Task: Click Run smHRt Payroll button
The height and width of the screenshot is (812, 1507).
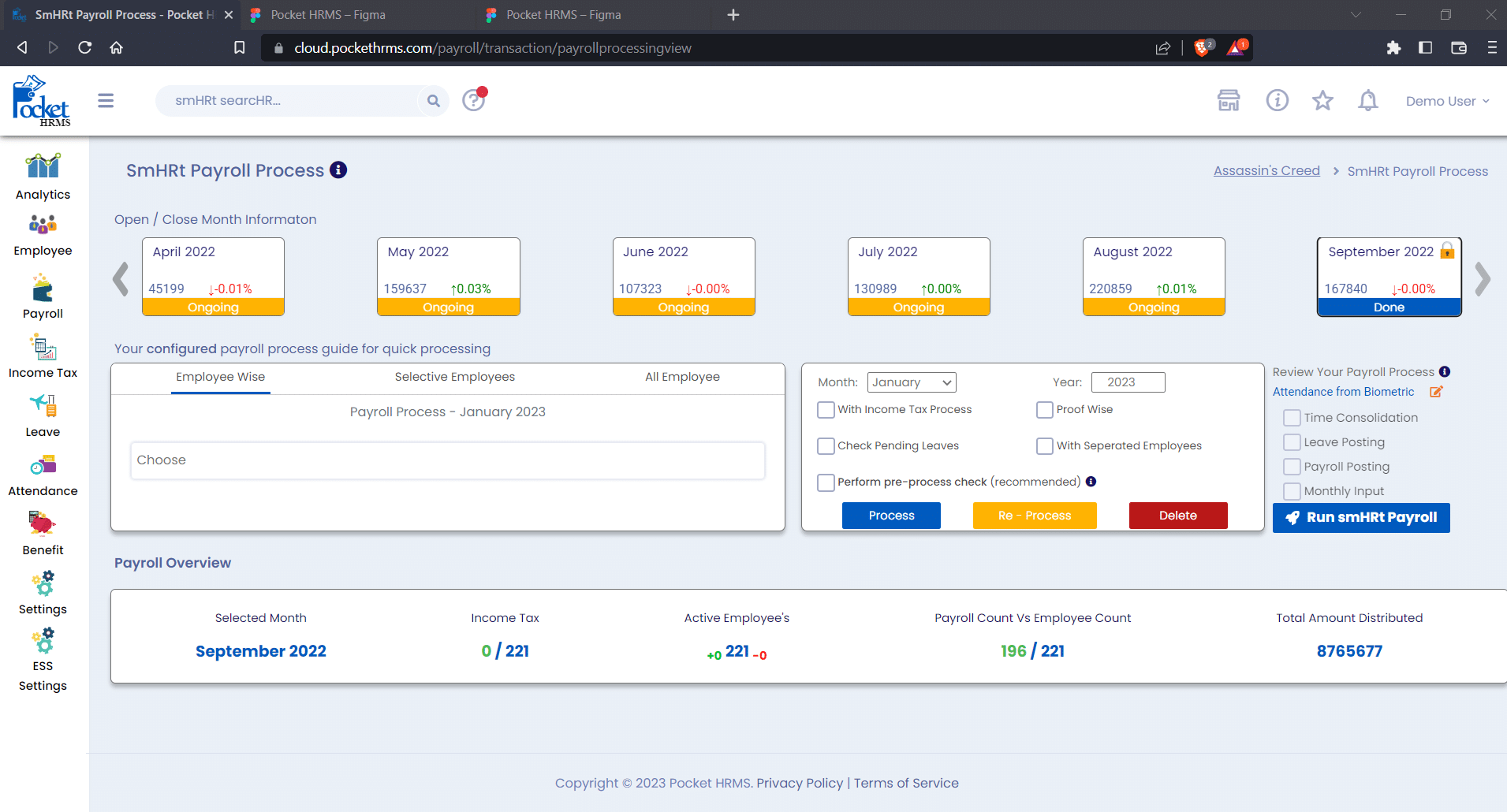Action: [1361, 518]
